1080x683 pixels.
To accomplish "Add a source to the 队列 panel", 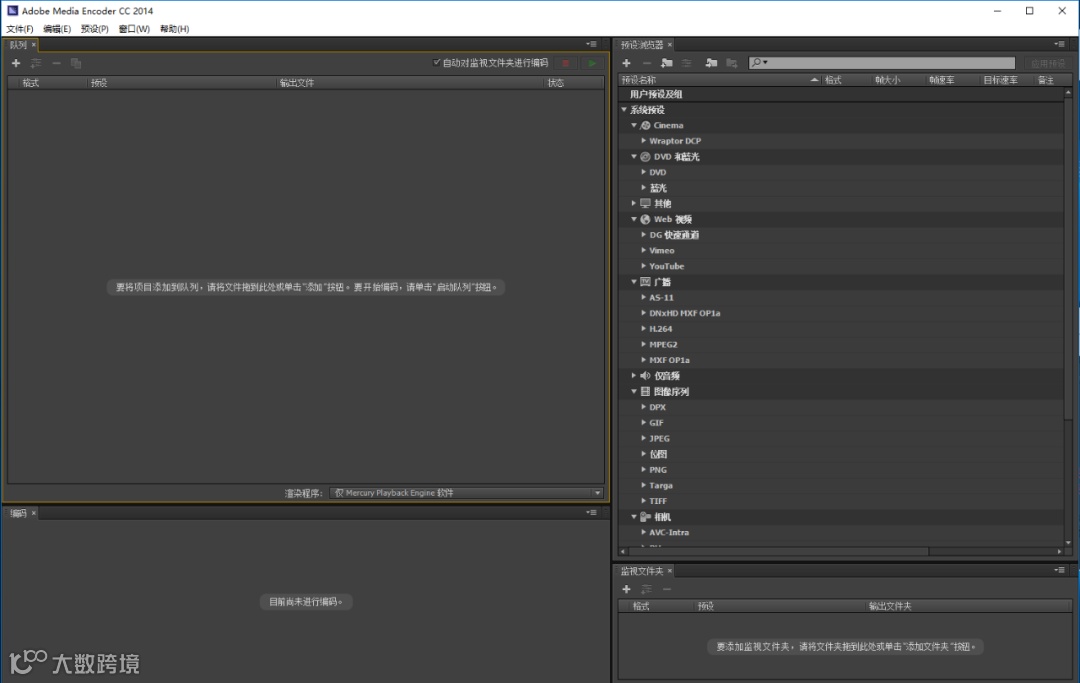I will 16,63.
